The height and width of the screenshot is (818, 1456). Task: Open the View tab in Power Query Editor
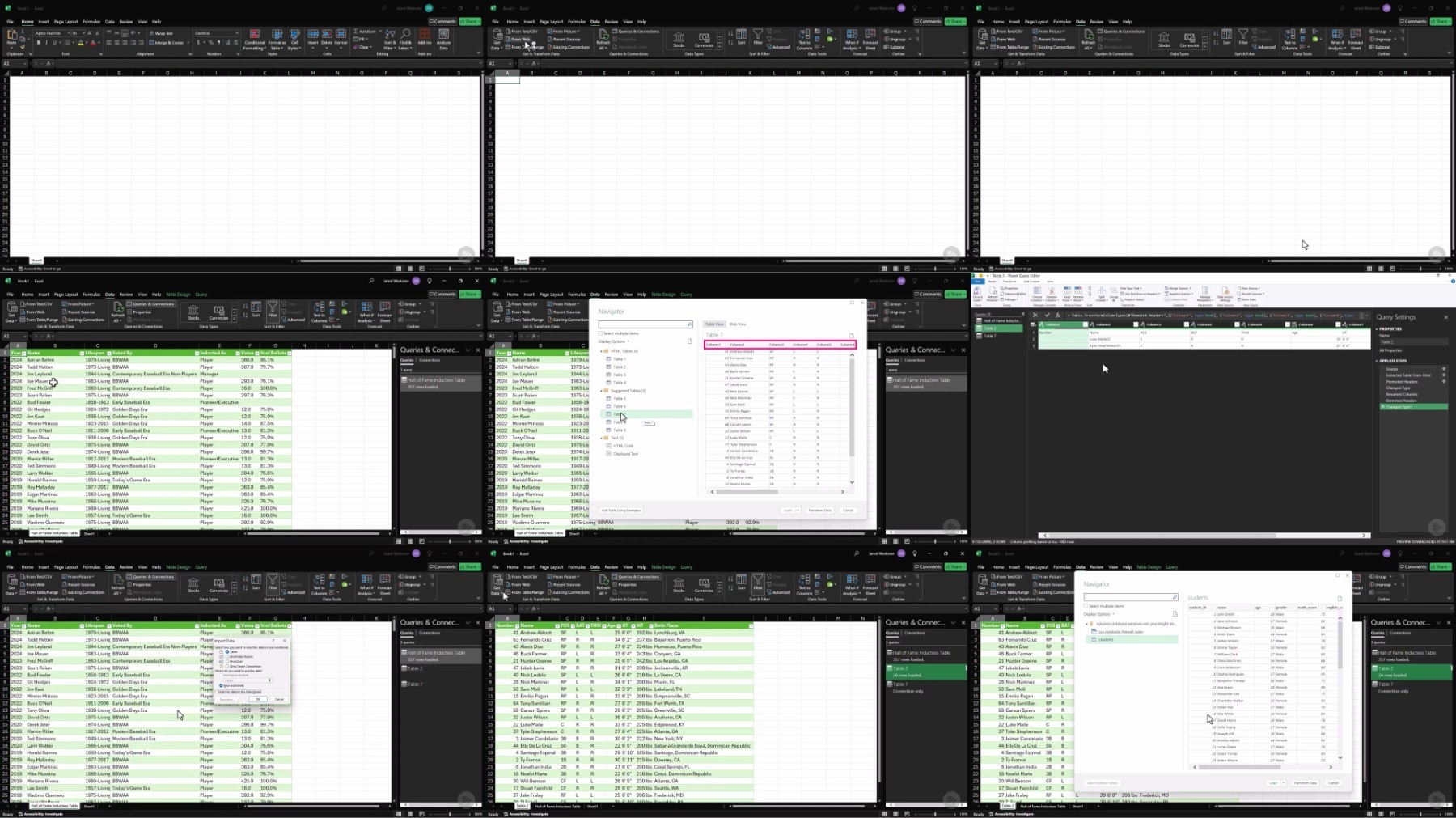point(1050,282)
